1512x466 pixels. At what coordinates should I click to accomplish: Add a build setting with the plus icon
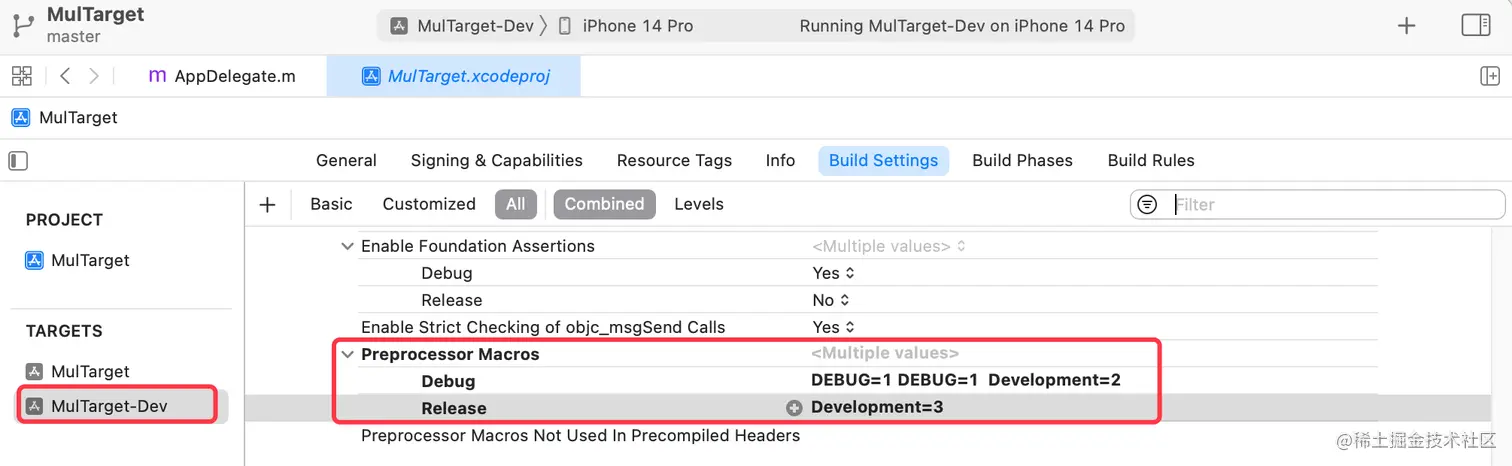point(267,204)
